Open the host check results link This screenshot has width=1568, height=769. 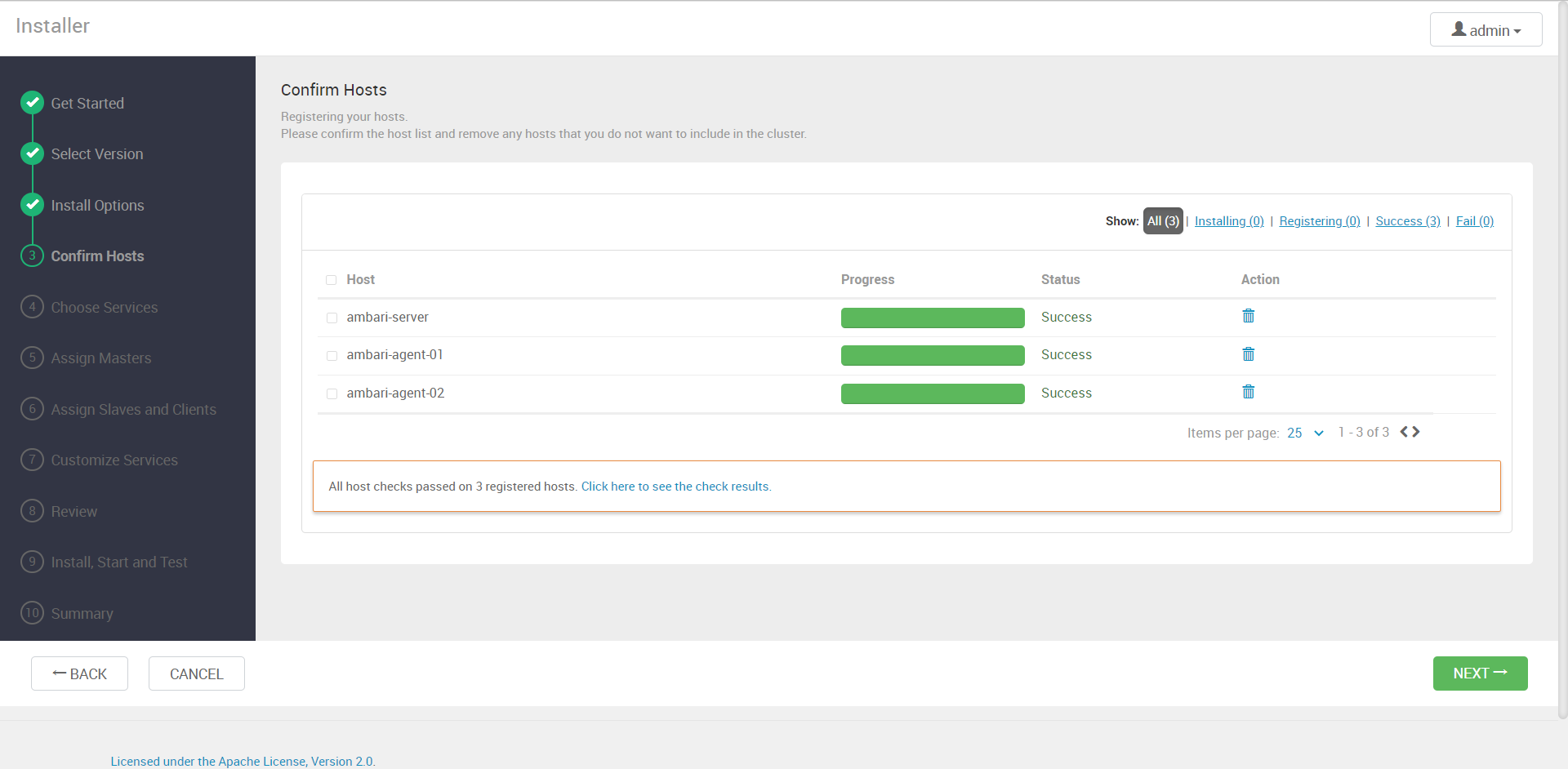pyautogui.click(x=676, y=486)
